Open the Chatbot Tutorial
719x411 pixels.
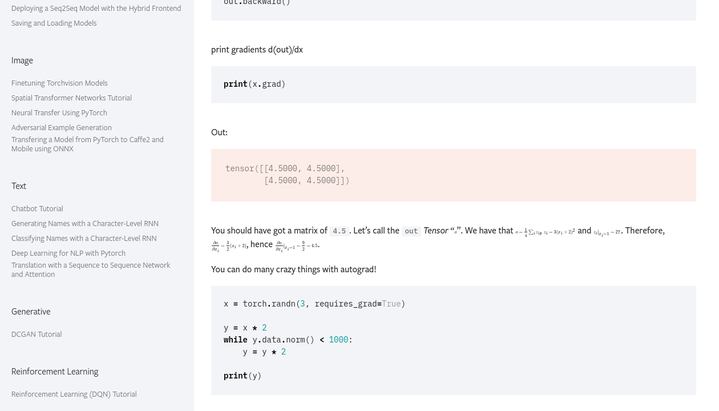pos(37,209)
